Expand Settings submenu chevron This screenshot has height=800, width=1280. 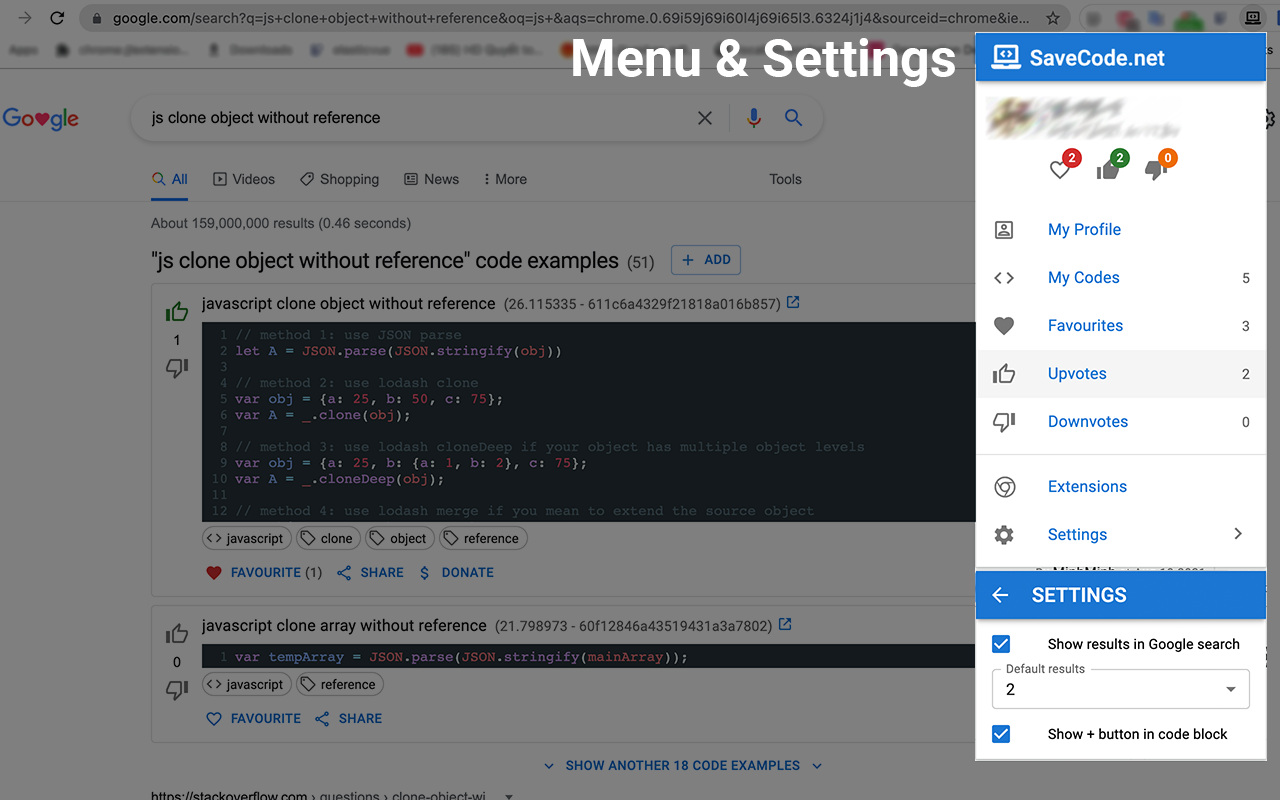(x=1238, y=534)
